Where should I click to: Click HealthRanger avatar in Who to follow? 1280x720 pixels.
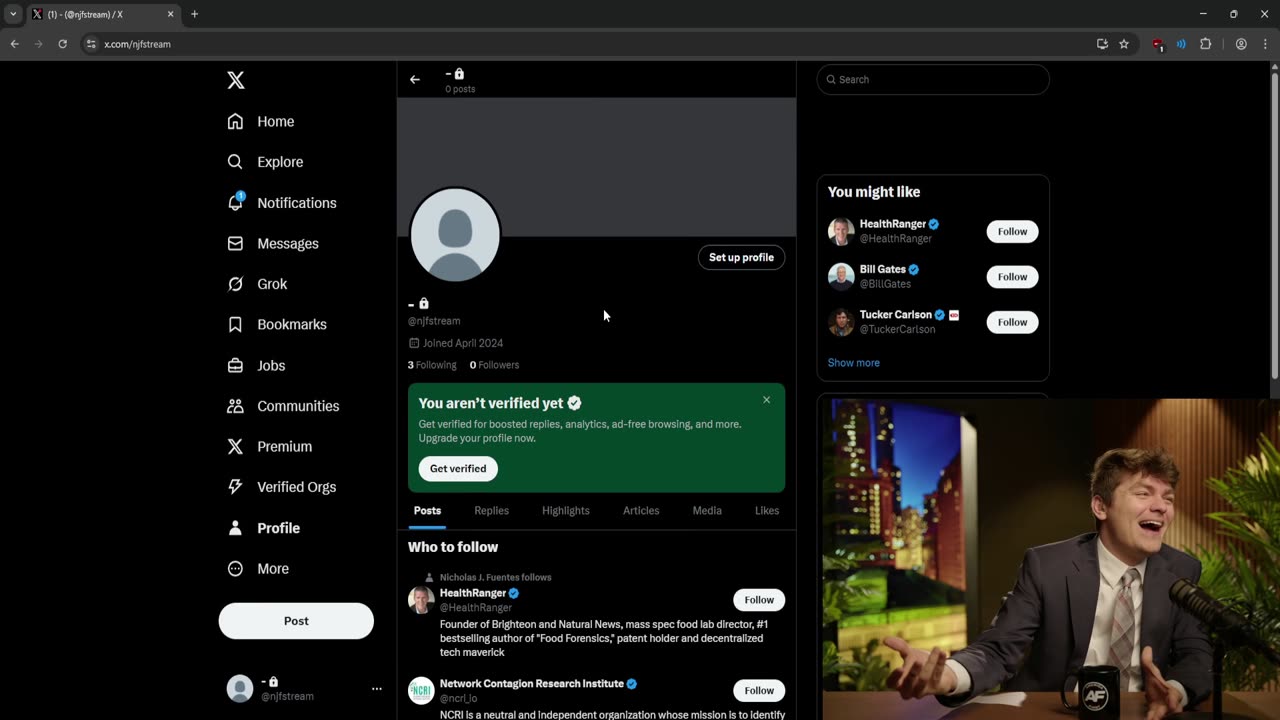(x=422, y=600)
